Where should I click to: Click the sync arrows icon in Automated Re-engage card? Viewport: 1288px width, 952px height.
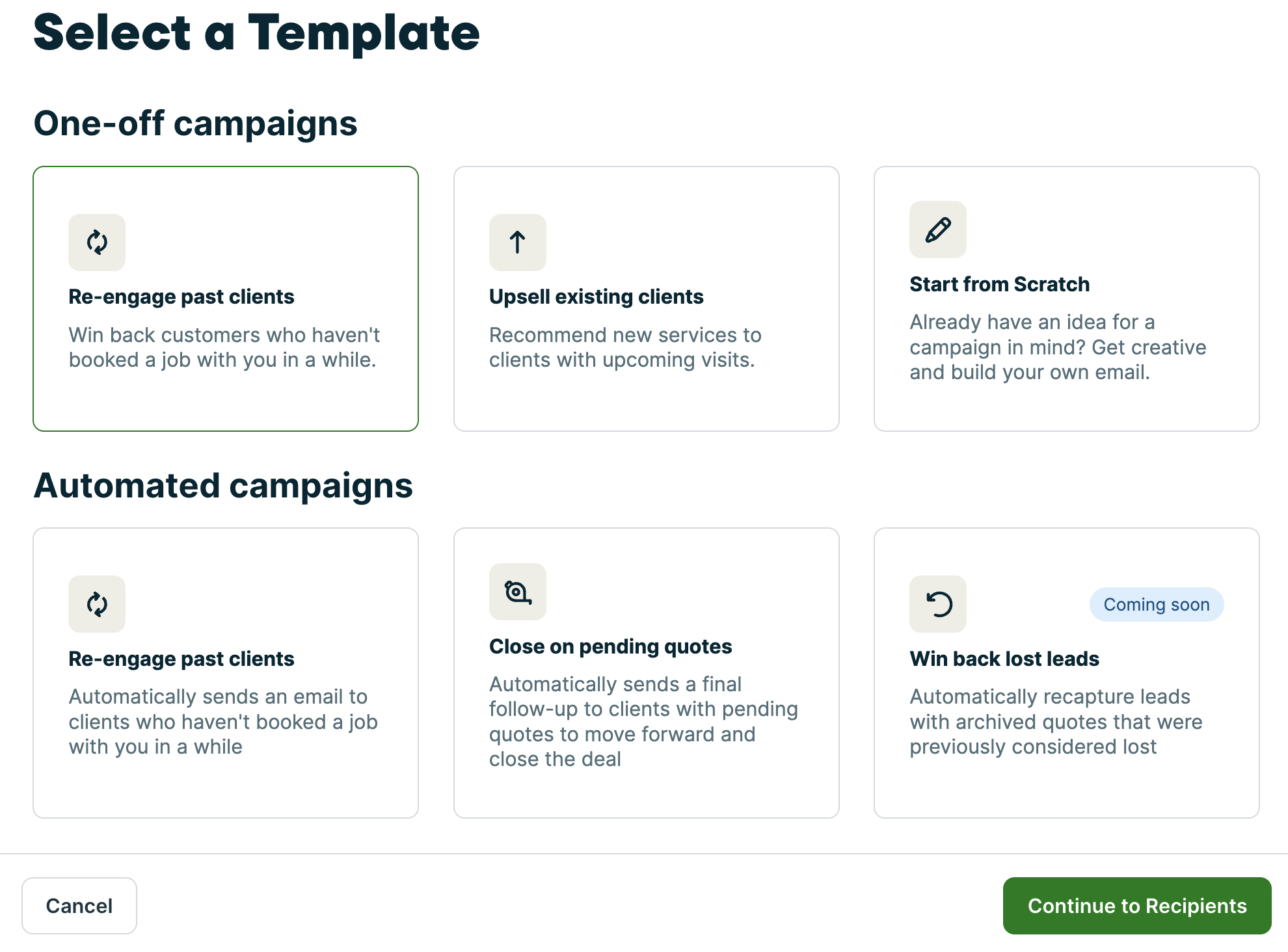click(x=97, y=604)
